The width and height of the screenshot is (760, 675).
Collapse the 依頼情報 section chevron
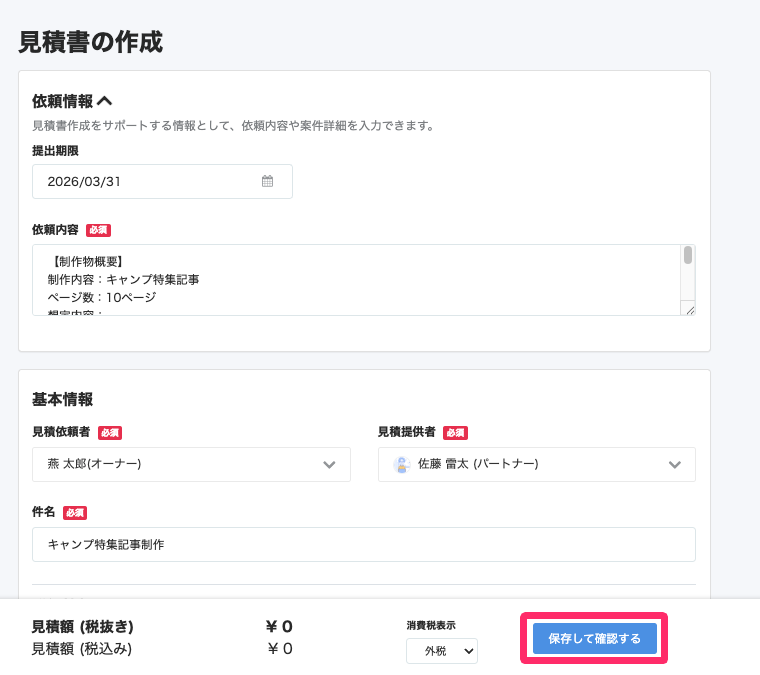[x=105, y=101]
